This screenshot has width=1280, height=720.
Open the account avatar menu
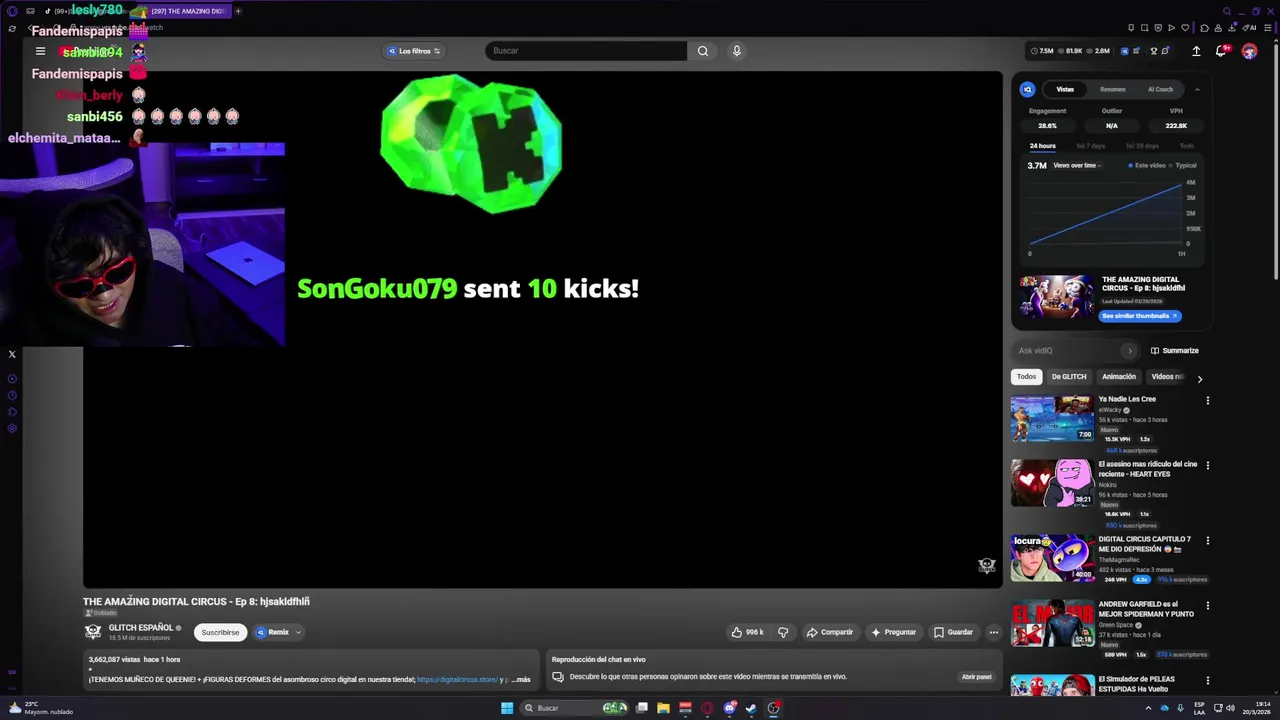coord(1249,51)
